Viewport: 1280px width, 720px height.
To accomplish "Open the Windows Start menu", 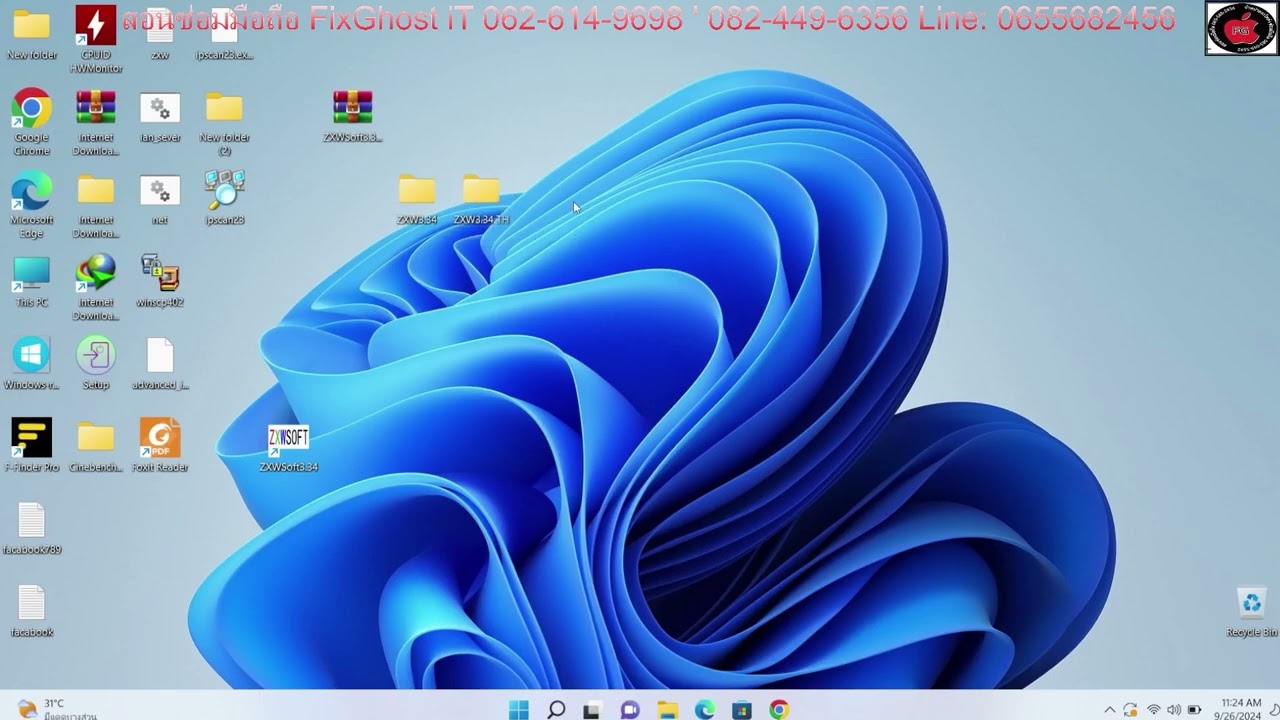I will (x=519, y=710).
